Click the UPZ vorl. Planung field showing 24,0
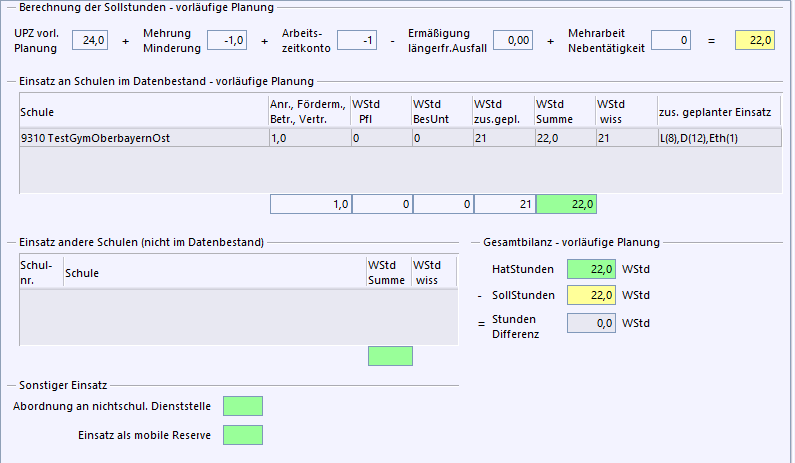795x463 pixels. pyautogui.click(x=90, y=40)
